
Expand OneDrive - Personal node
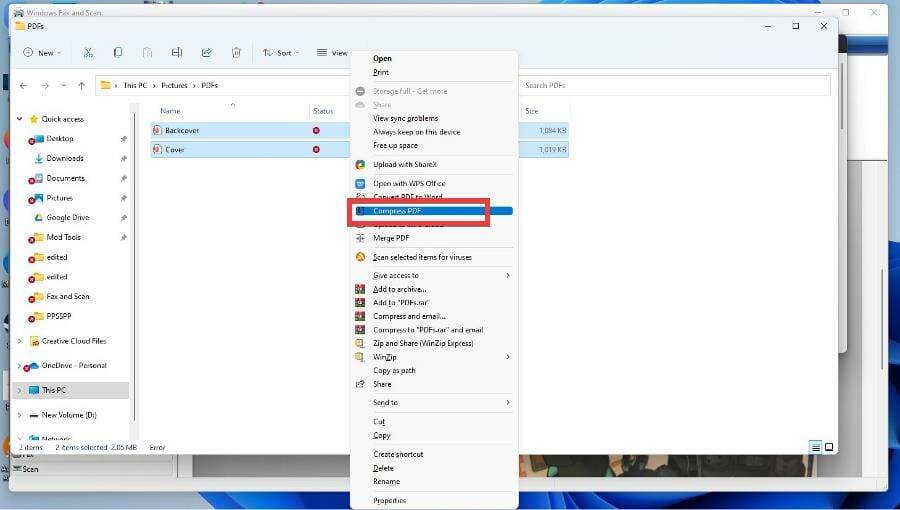tap(20, 365)
